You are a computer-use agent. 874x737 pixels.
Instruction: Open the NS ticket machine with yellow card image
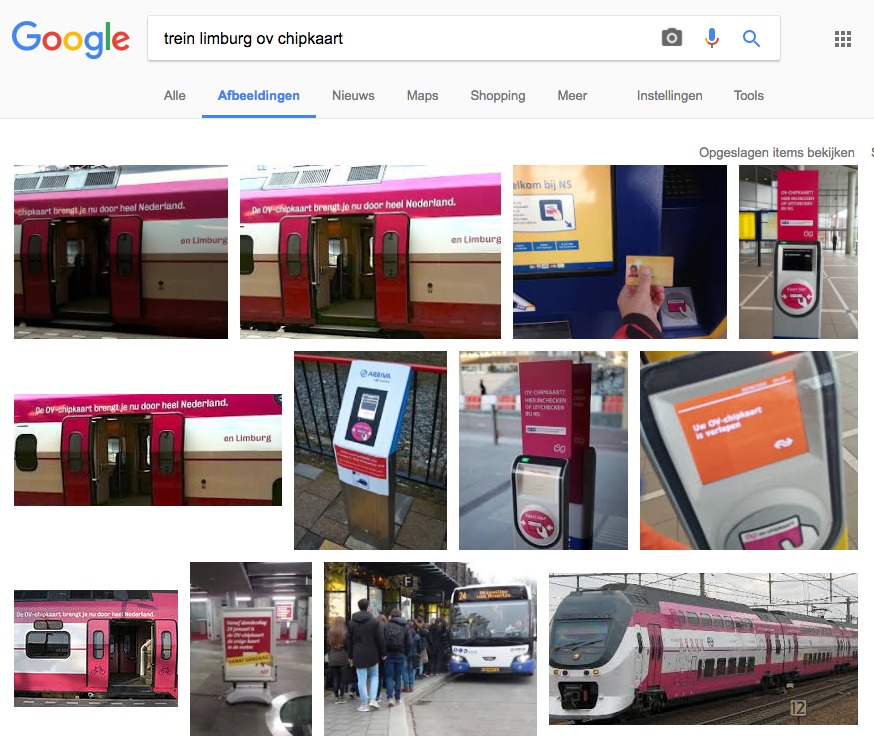pyautogui.click(x=619, y=251)
